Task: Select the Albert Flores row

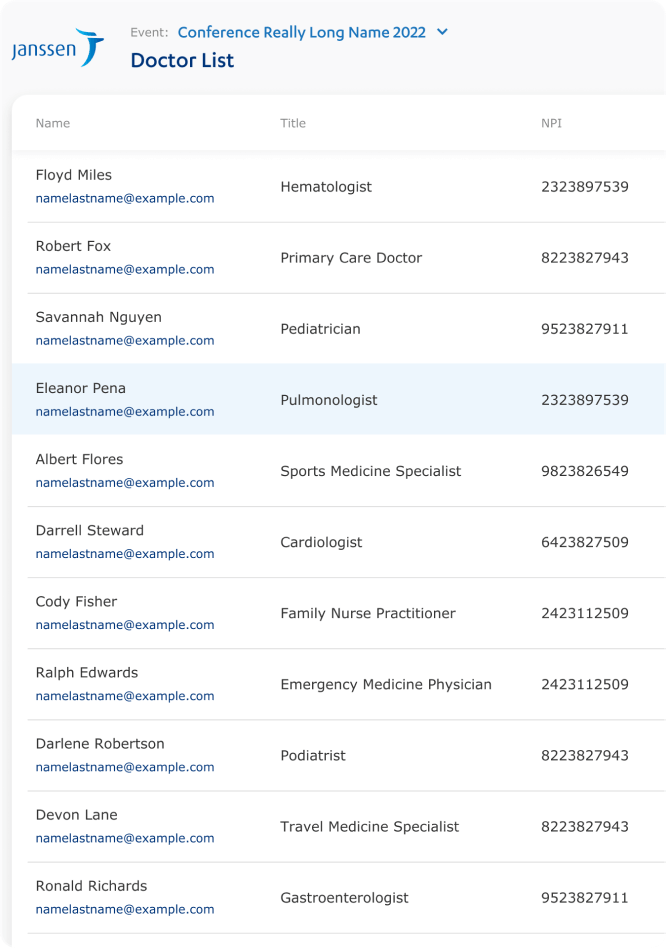Action: [333, 470]
